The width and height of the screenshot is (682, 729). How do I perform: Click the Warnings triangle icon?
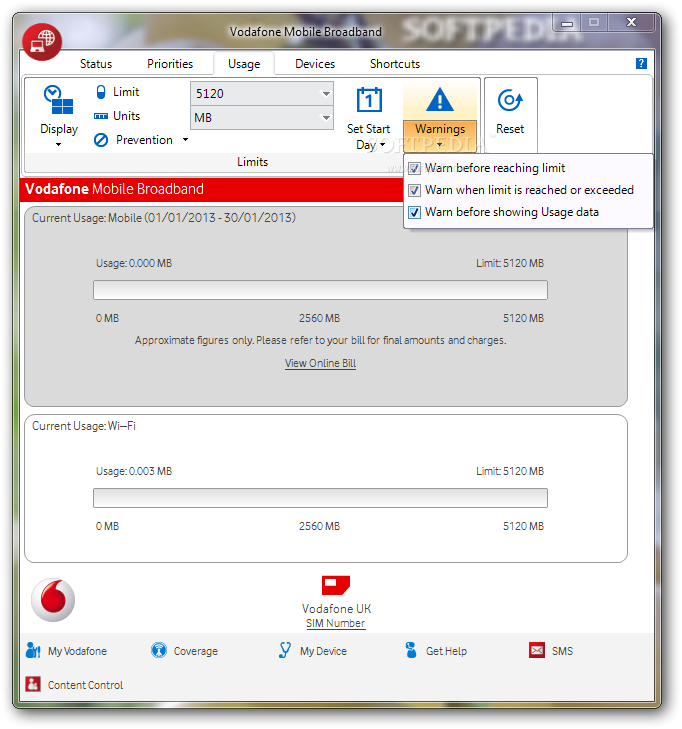[x=439, y=99]
